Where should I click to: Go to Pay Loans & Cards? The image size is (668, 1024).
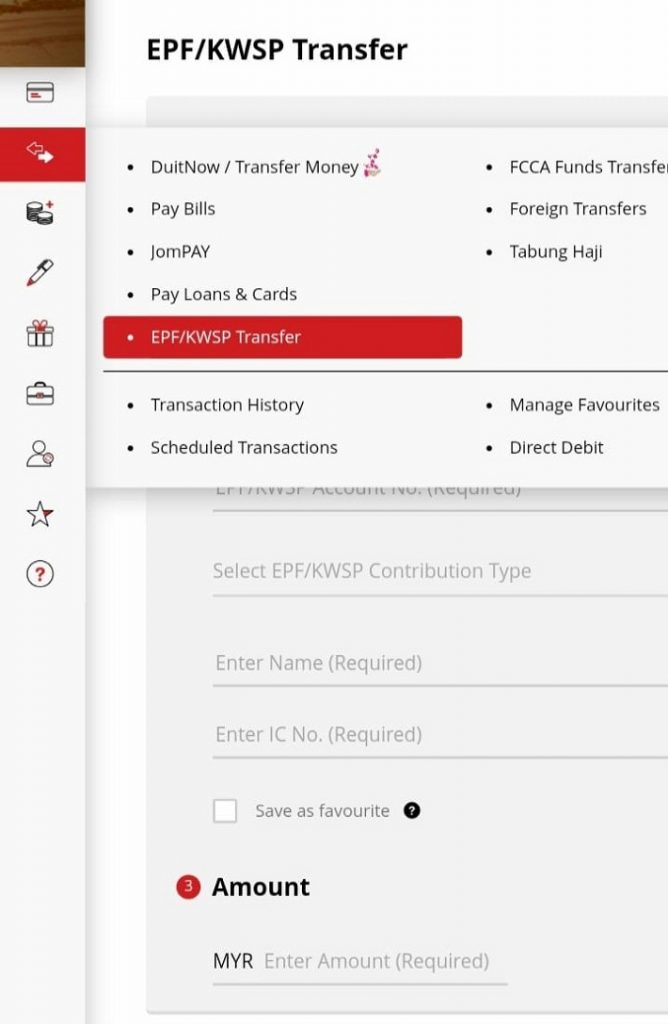(224, 294)
